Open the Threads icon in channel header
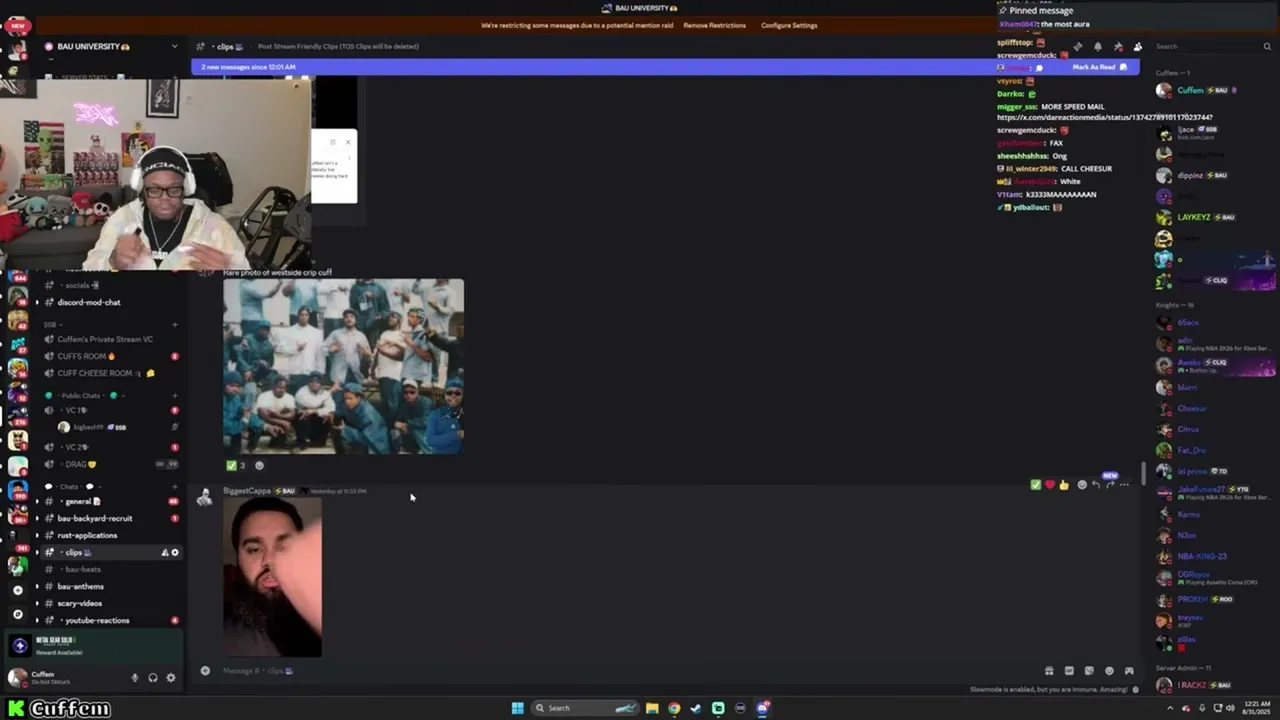This screenshot has height=720, width=1280. click(1077, 47)
